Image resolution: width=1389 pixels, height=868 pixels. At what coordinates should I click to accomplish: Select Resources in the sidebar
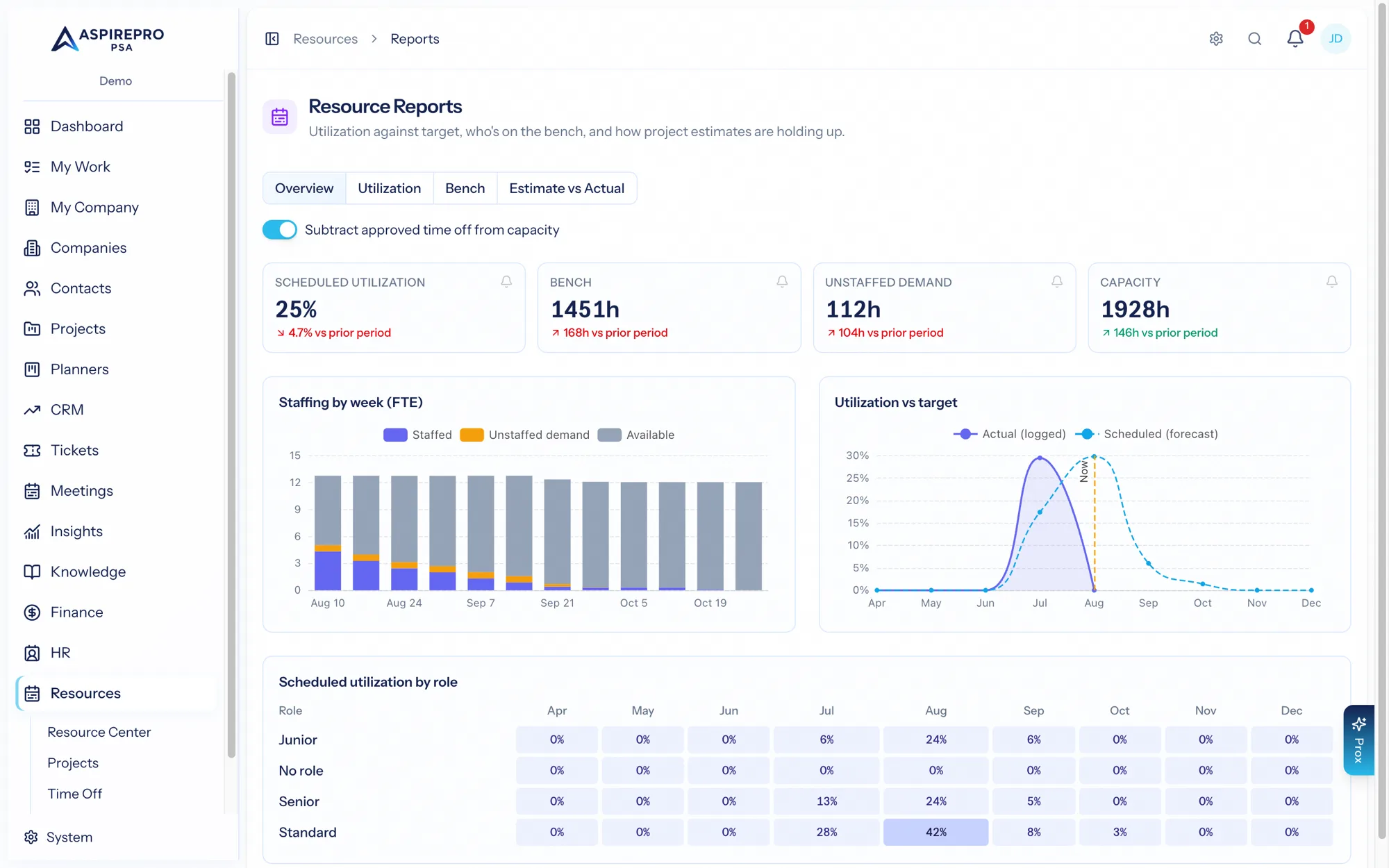coord(116,693)
